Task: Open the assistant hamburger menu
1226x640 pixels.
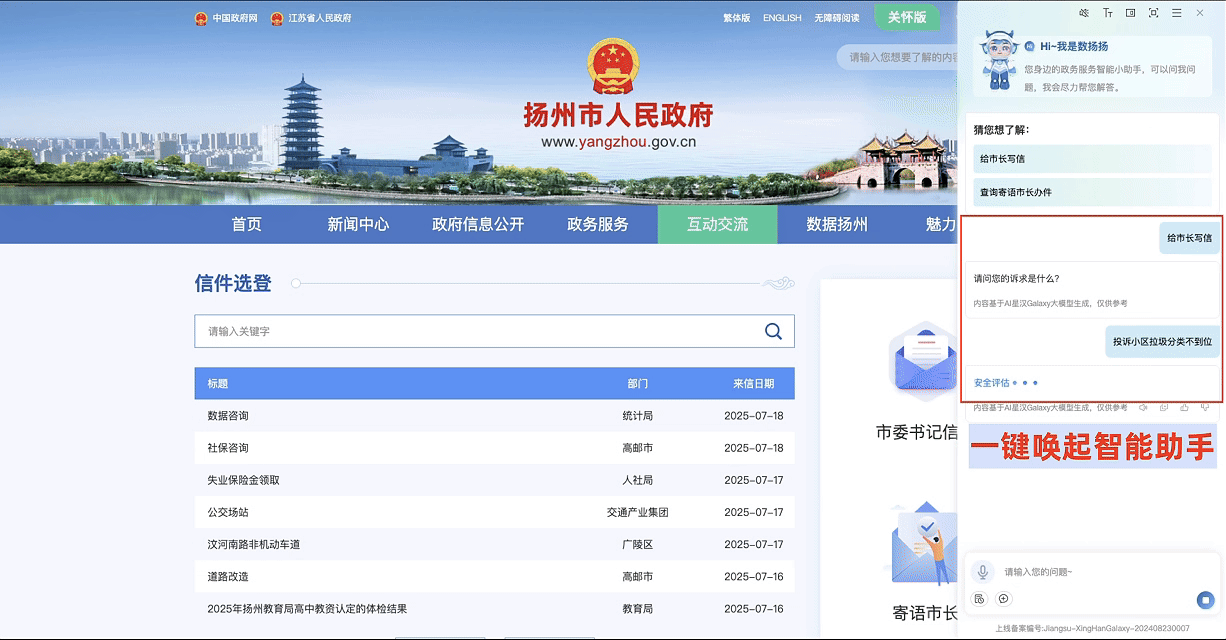Action: tap(1177, 13)
